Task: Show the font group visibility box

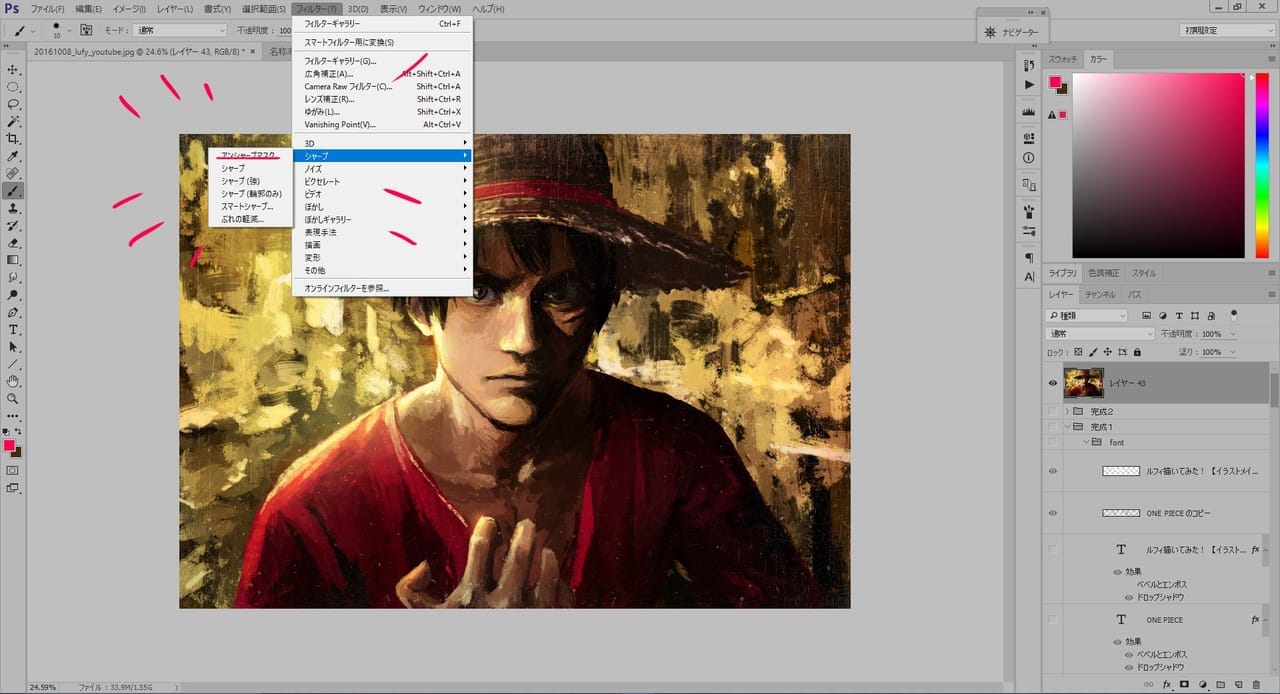Action: tap(1052, 441)
